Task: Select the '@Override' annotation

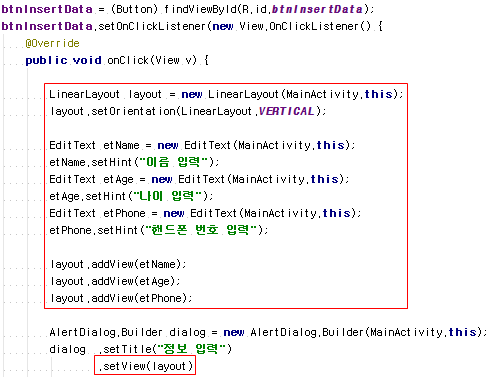Action: pyautogui.click(x=52, y=43)
